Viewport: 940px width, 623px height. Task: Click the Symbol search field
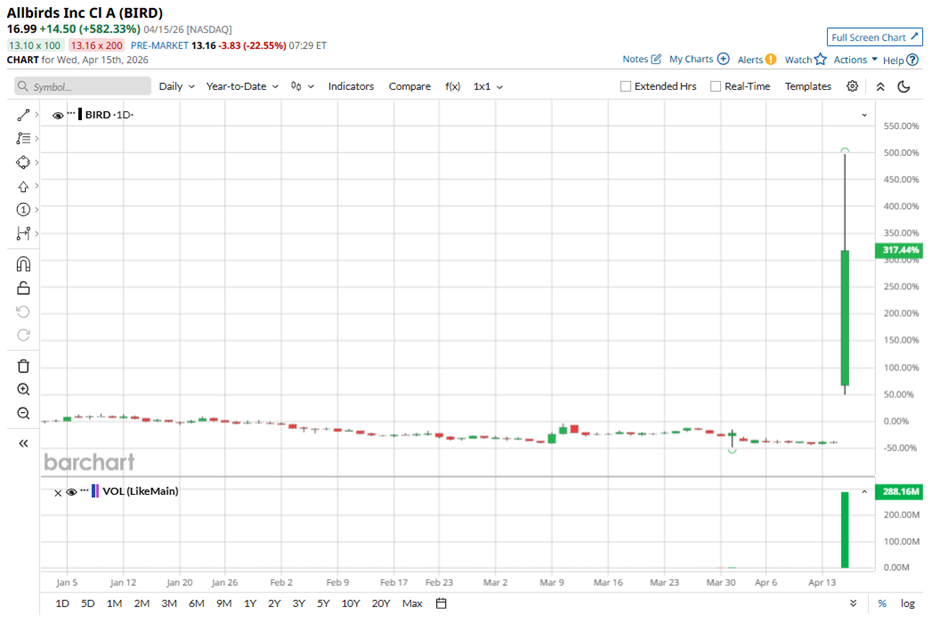(x=83, y=86)
